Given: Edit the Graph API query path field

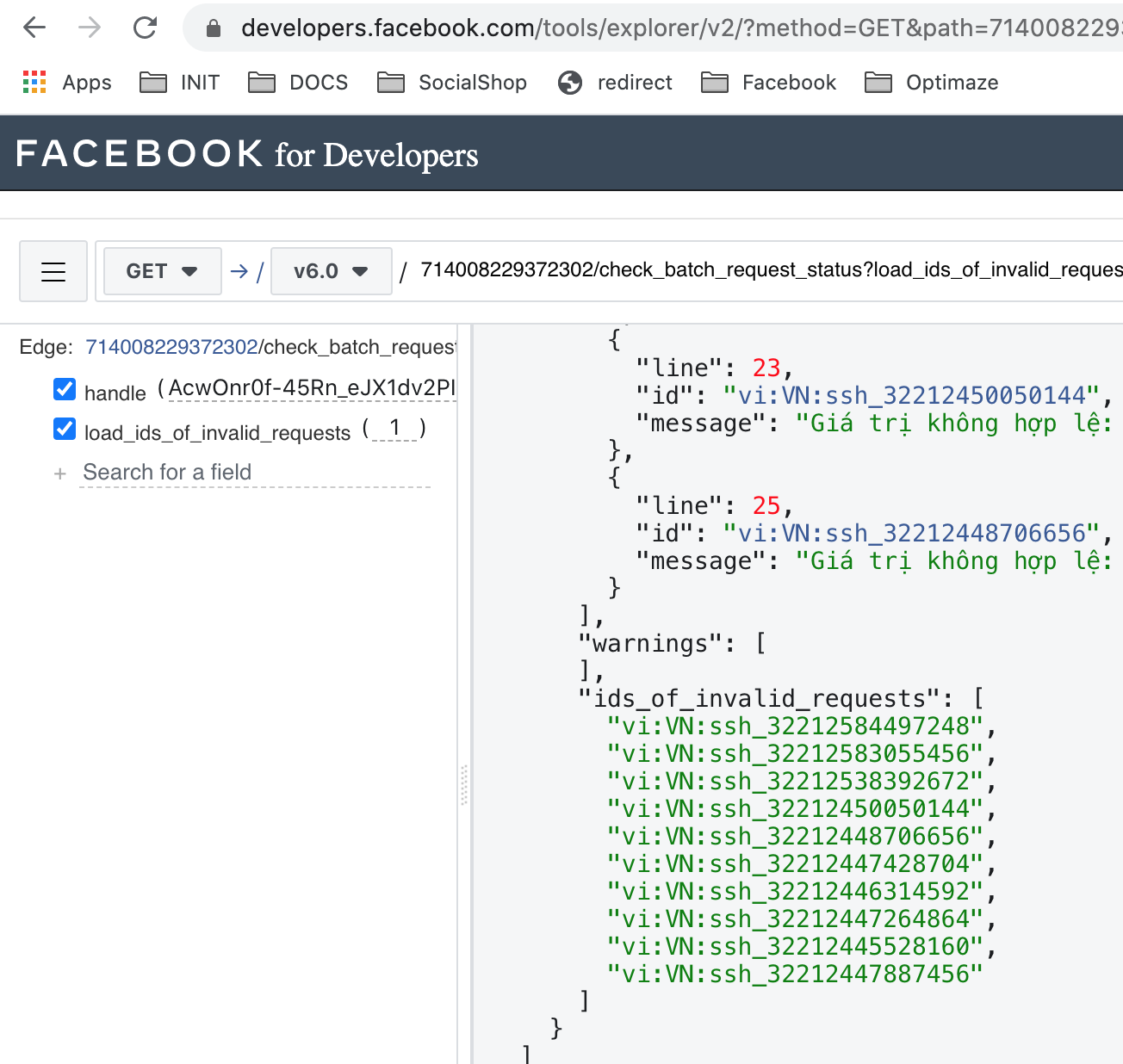Looking at the screenshot, I should click(771, 270).
